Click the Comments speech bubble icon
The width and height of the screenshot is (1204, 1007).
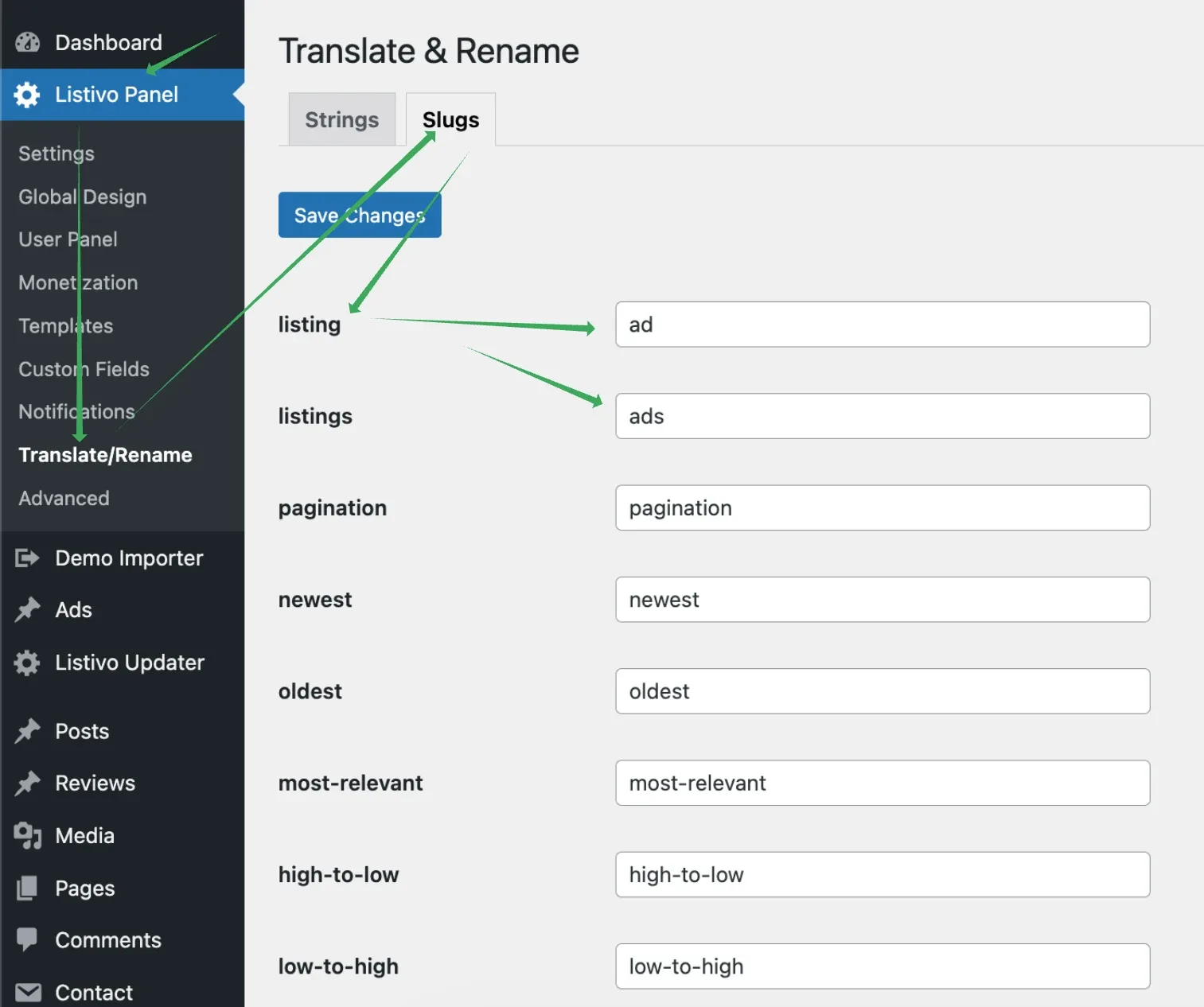pos(27,940)
